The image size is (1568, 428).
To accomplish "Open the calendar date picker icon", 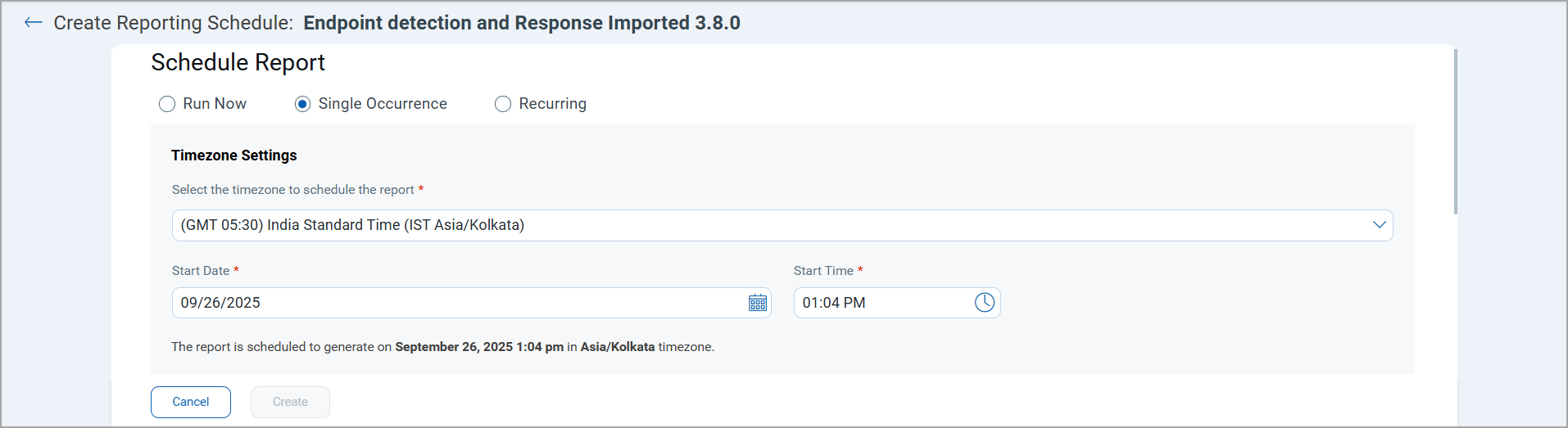I will point(758,303).
